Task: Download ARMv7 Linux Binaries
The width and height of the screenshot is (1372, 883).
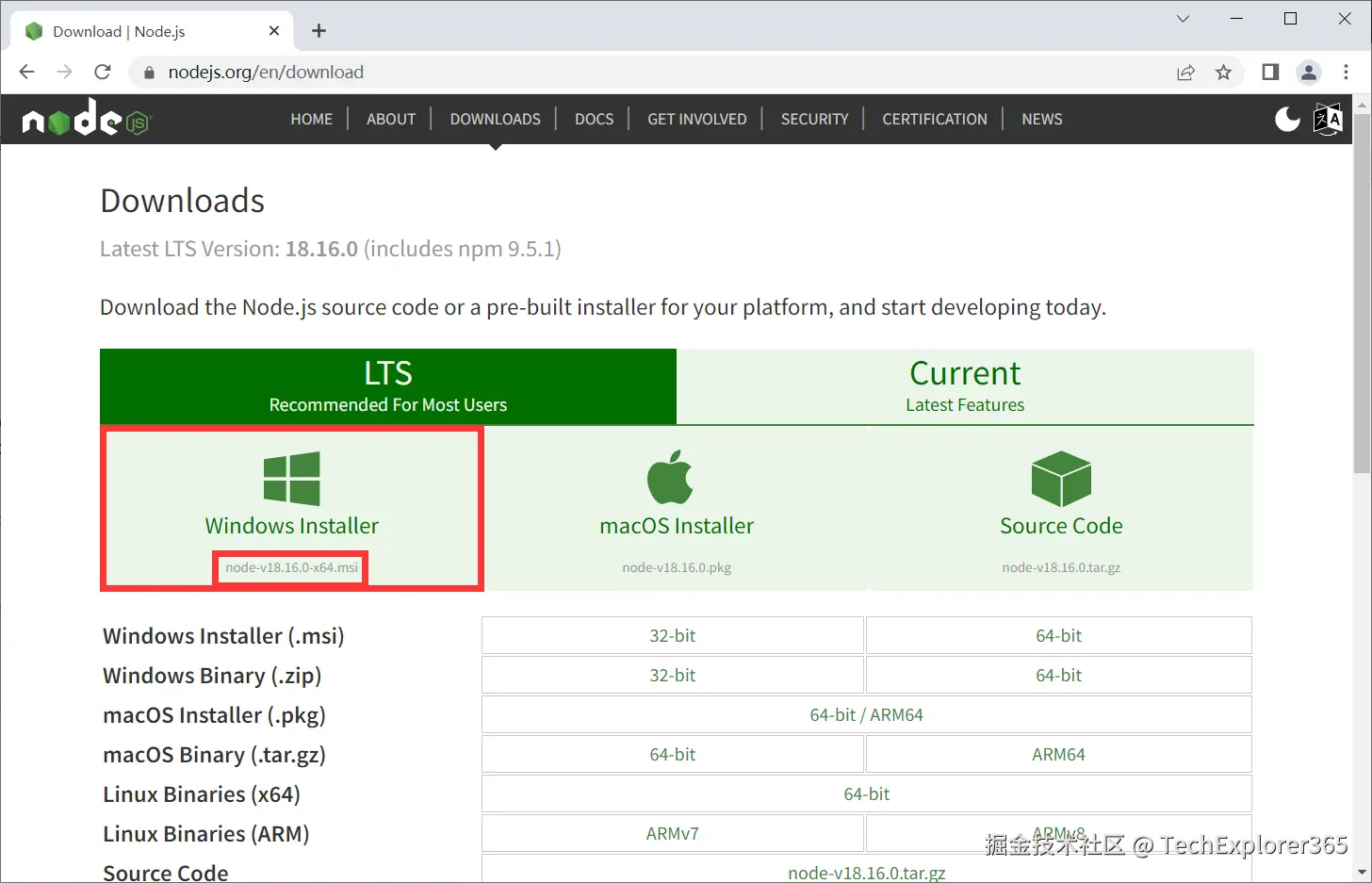Action: (x=673, y=833)
